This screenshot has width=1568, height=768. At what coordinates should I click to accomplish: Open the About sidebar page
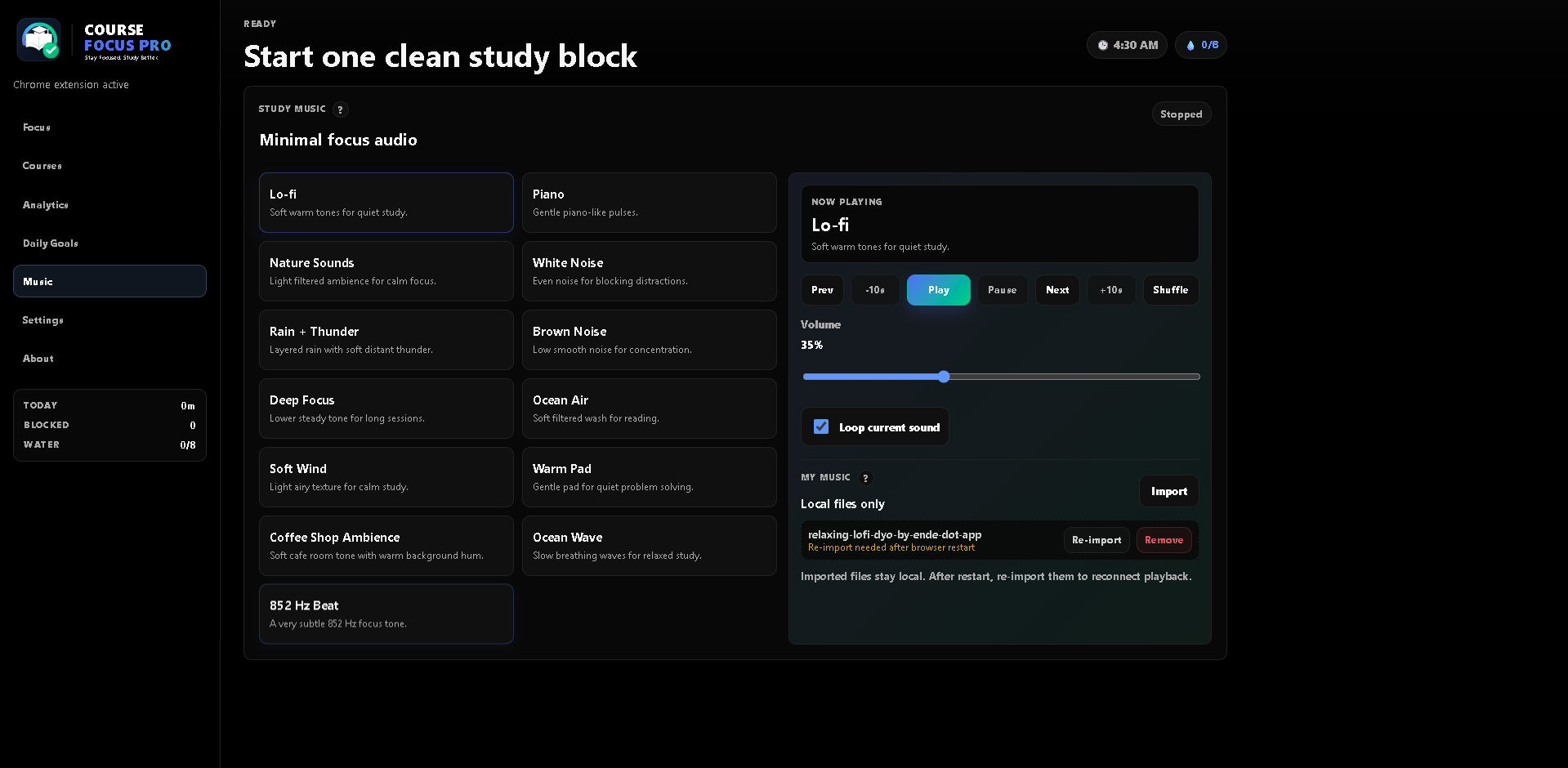point(109,359)
